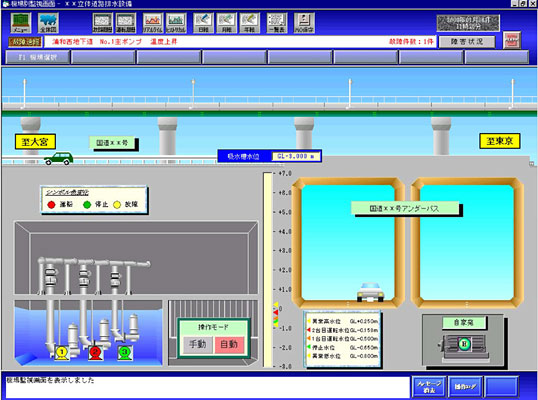
Task: Open the 全体図 overall map icon
Action: [48, 23]
